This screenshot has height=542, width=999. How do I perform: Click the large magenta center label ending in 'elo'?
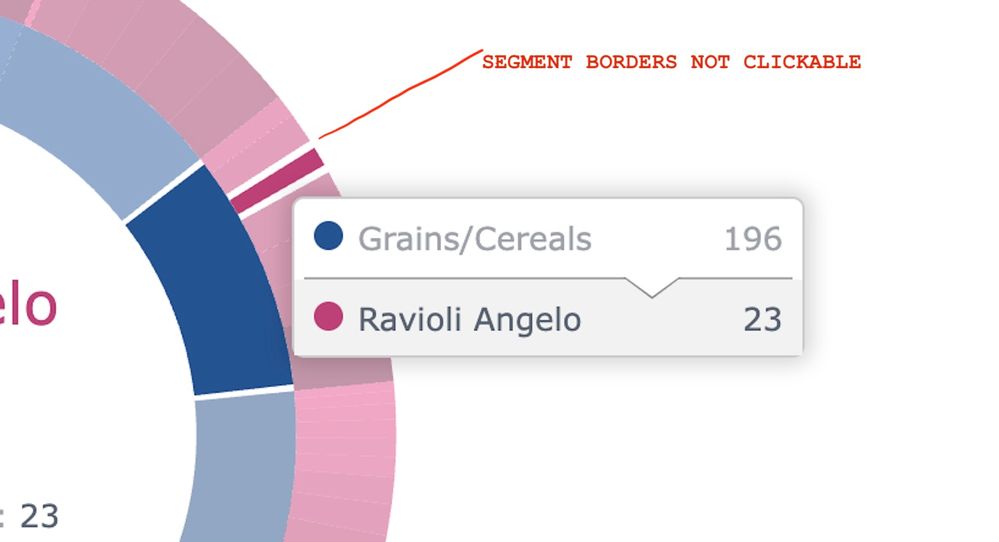click(x=28, y=303)
